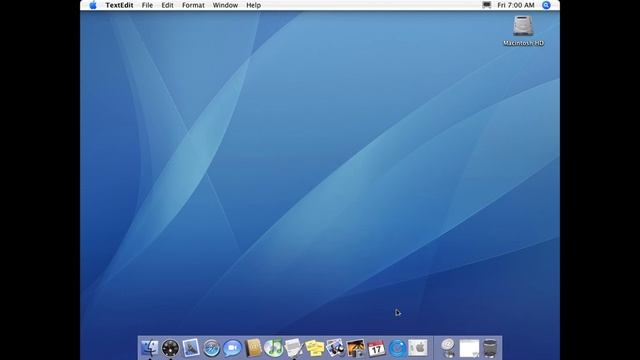This screenshot has width=640, height=360.
Task: Launch Safari compass icon in Dock
Action: point(211,348)
